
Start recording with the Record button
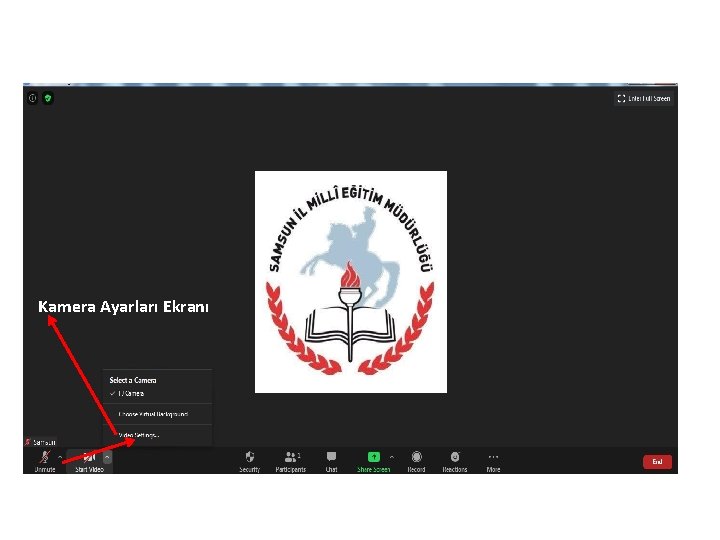416,461
